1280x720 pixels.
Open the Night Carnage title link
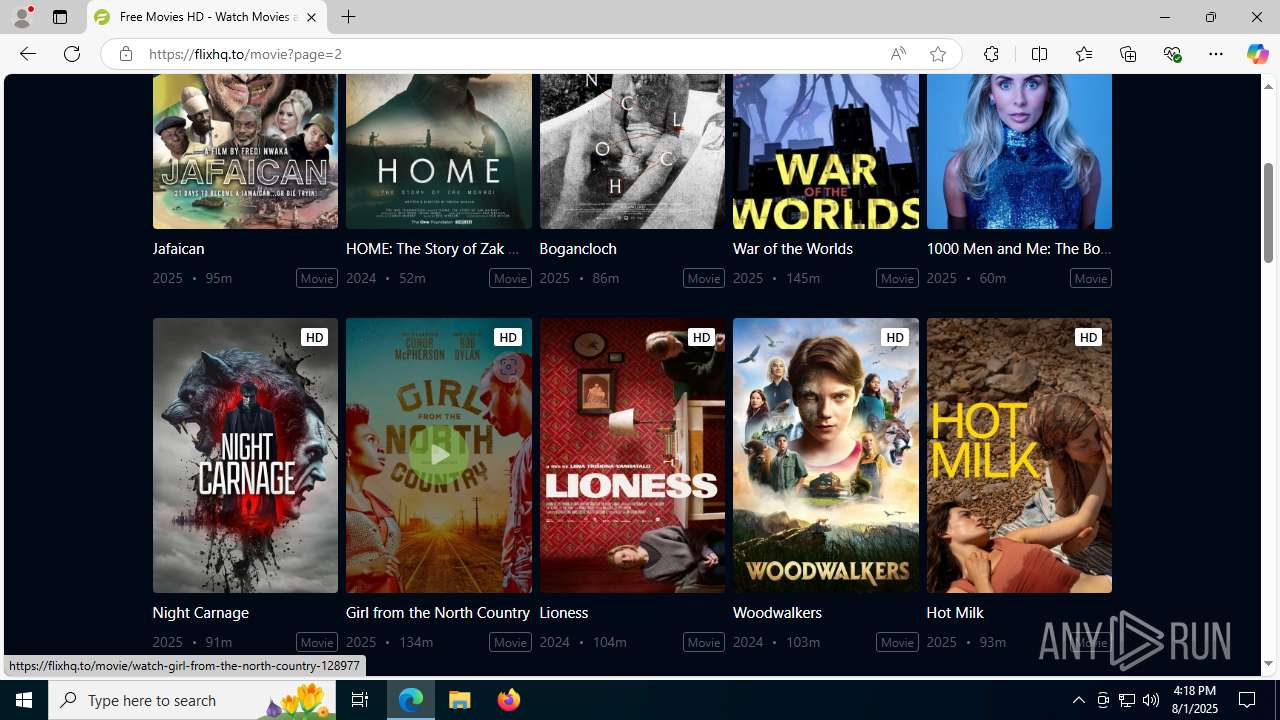[200, 612]
